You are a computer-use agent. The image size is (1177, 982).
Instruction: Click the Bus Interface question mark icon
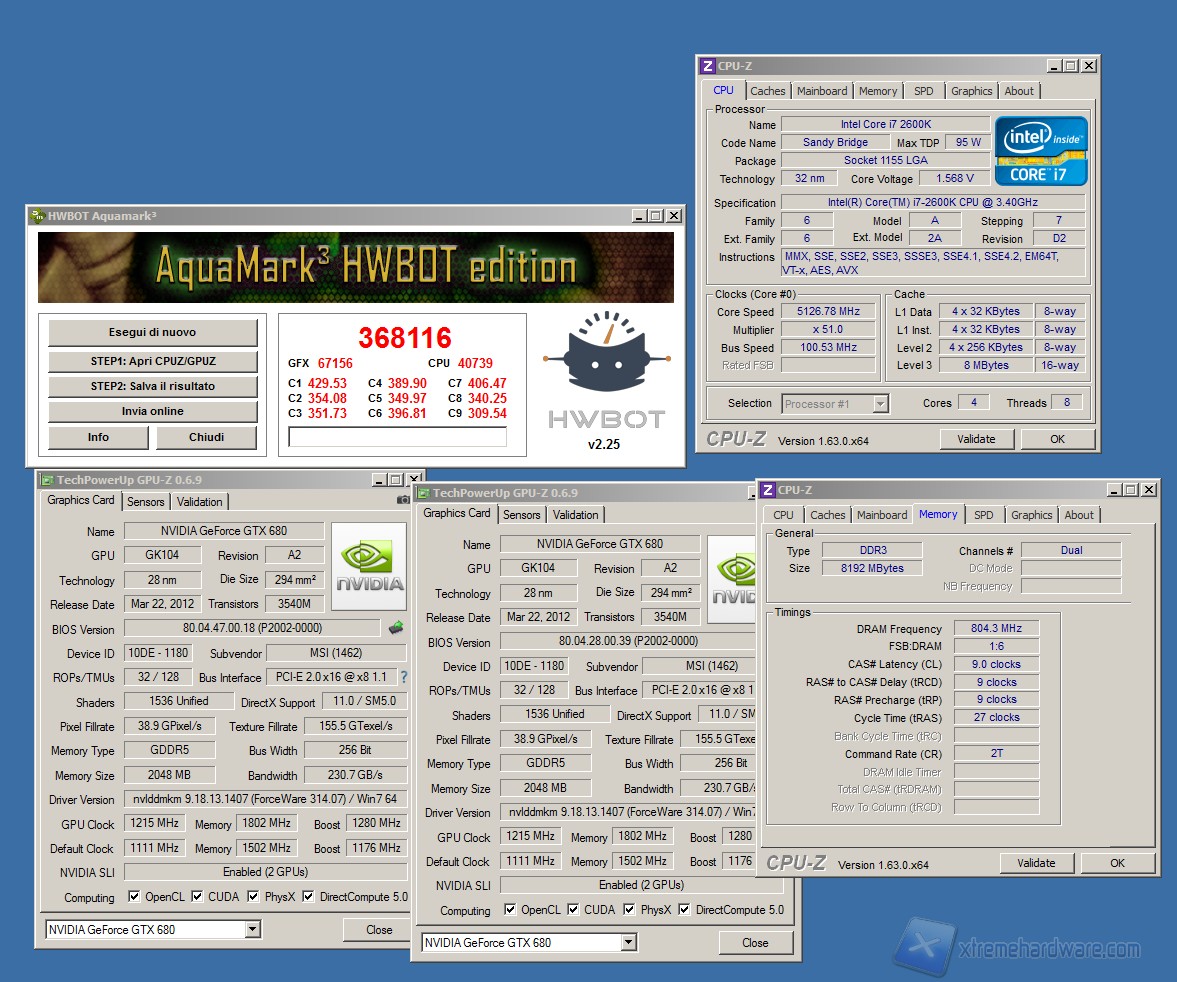[404, 677]
